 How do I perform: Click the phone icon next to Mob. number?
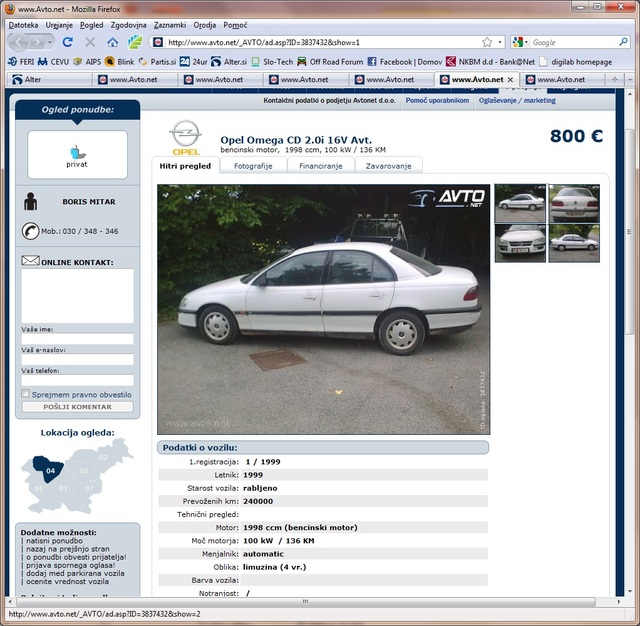coord(30,231)
